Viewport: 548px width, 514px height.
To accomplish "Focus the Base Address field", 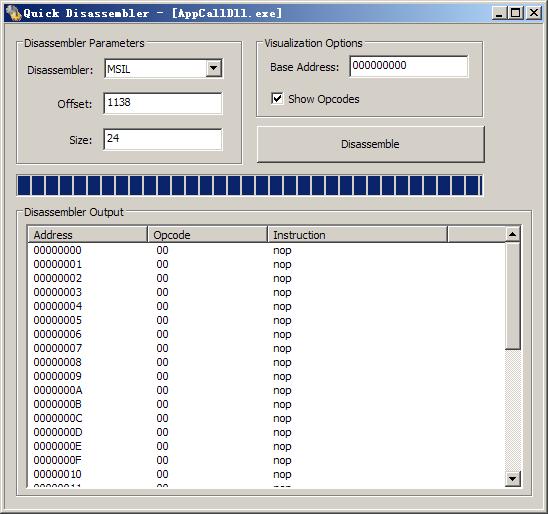I will coord(409,66).
